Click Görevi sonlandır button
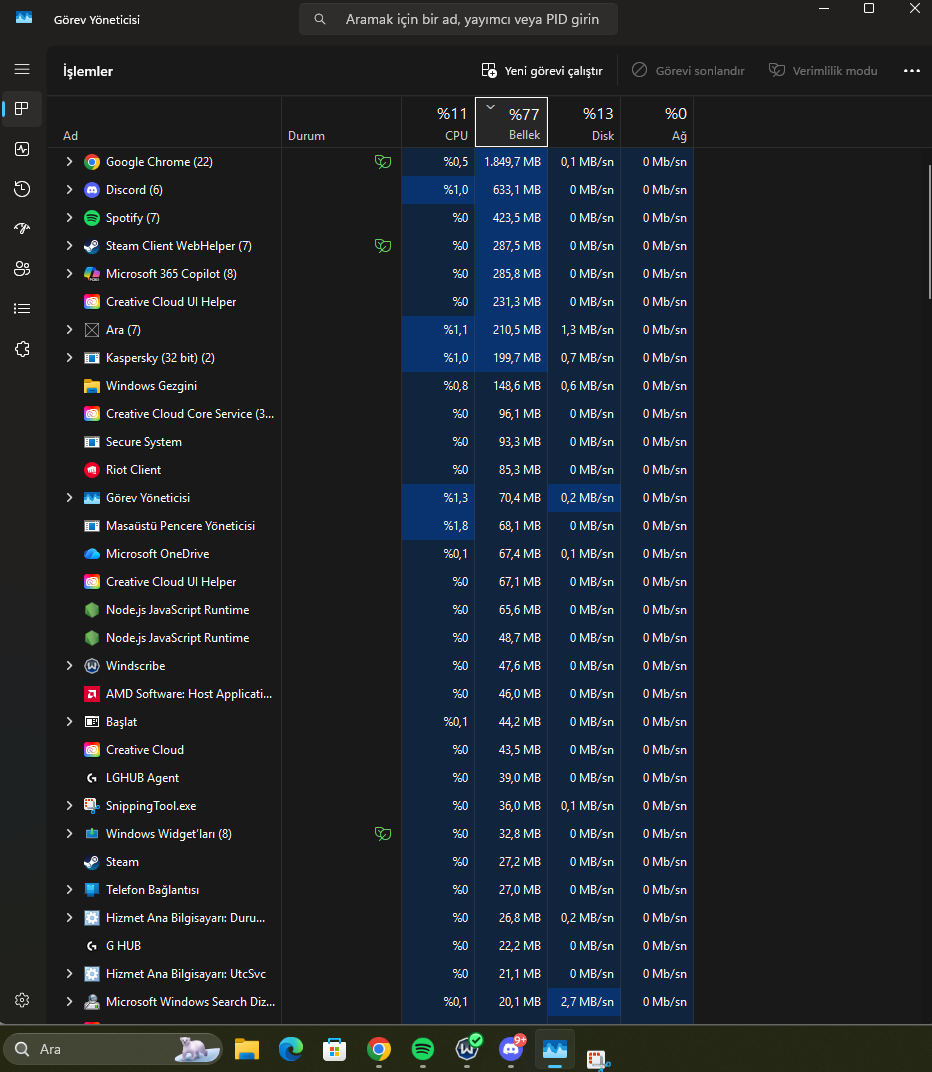This screenshot has width=932, height=1072. [x=688, y=70]
